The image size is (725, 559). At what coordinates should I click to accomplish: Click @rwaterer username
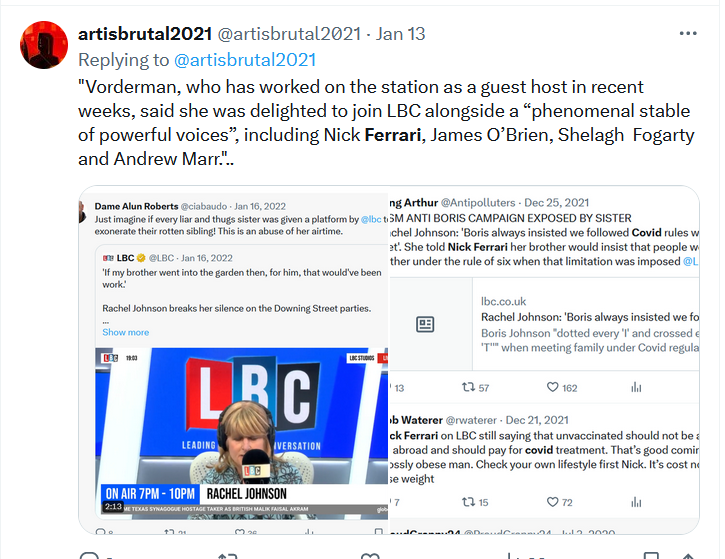pyautogui.click(x=471, y=420)
